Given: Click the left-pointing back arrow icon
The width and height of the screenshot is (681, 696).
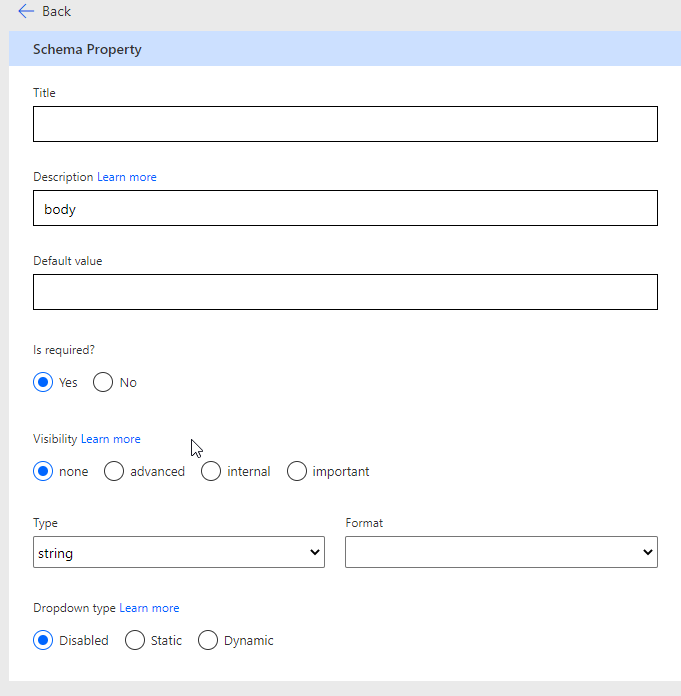Looking at the screenshot, I should tap(26, 11).
